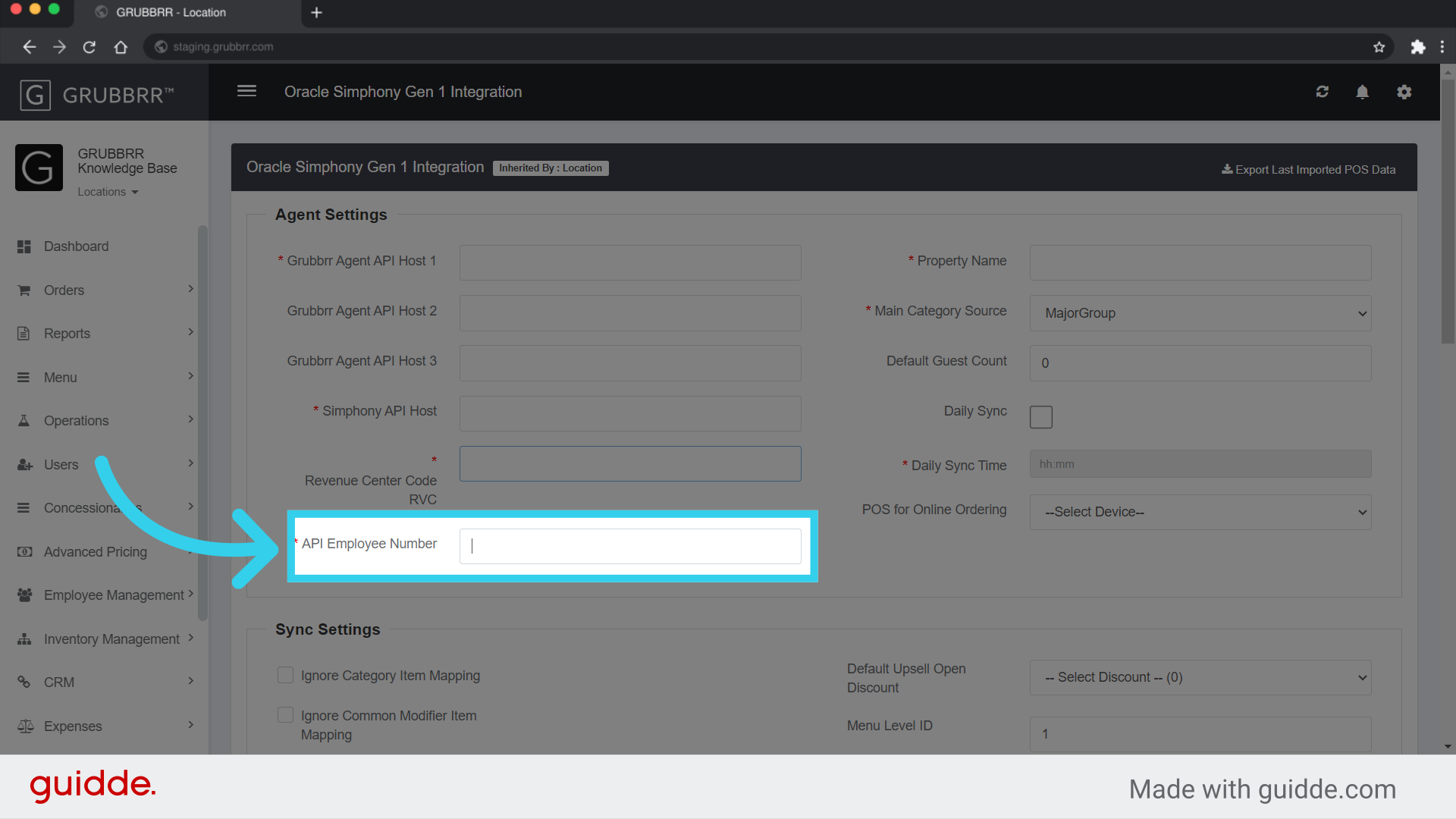
Task: Expand the Reports submenu
Action: point(190,332)
